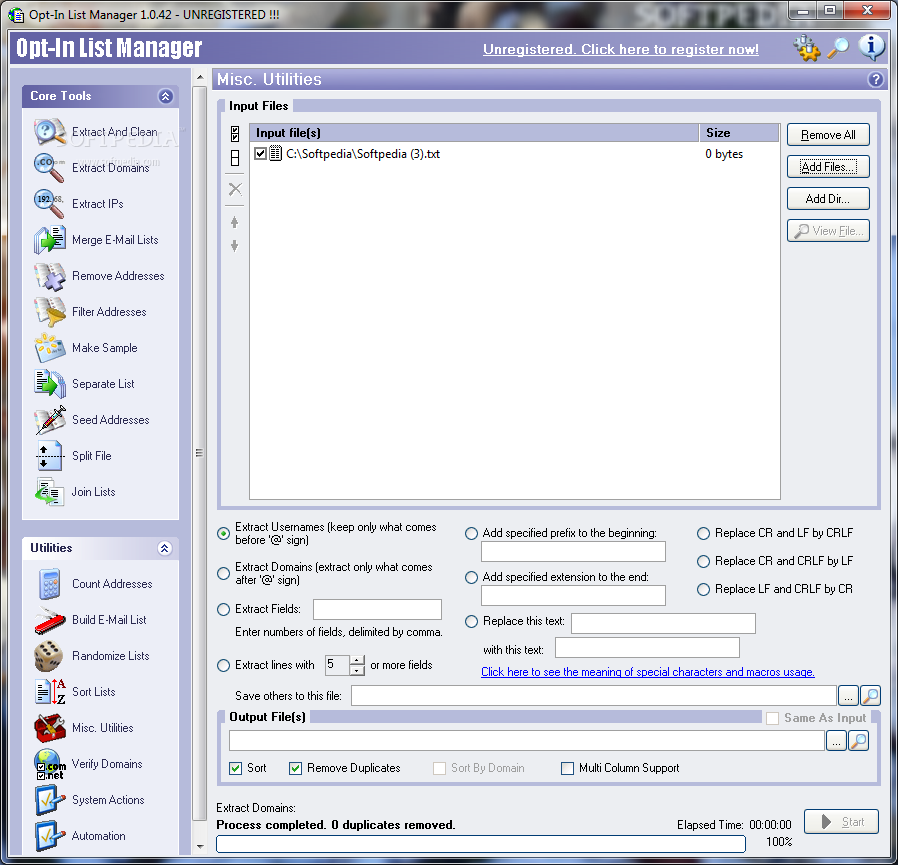Click the Add Files... button
898x865 pixels.
828,167
